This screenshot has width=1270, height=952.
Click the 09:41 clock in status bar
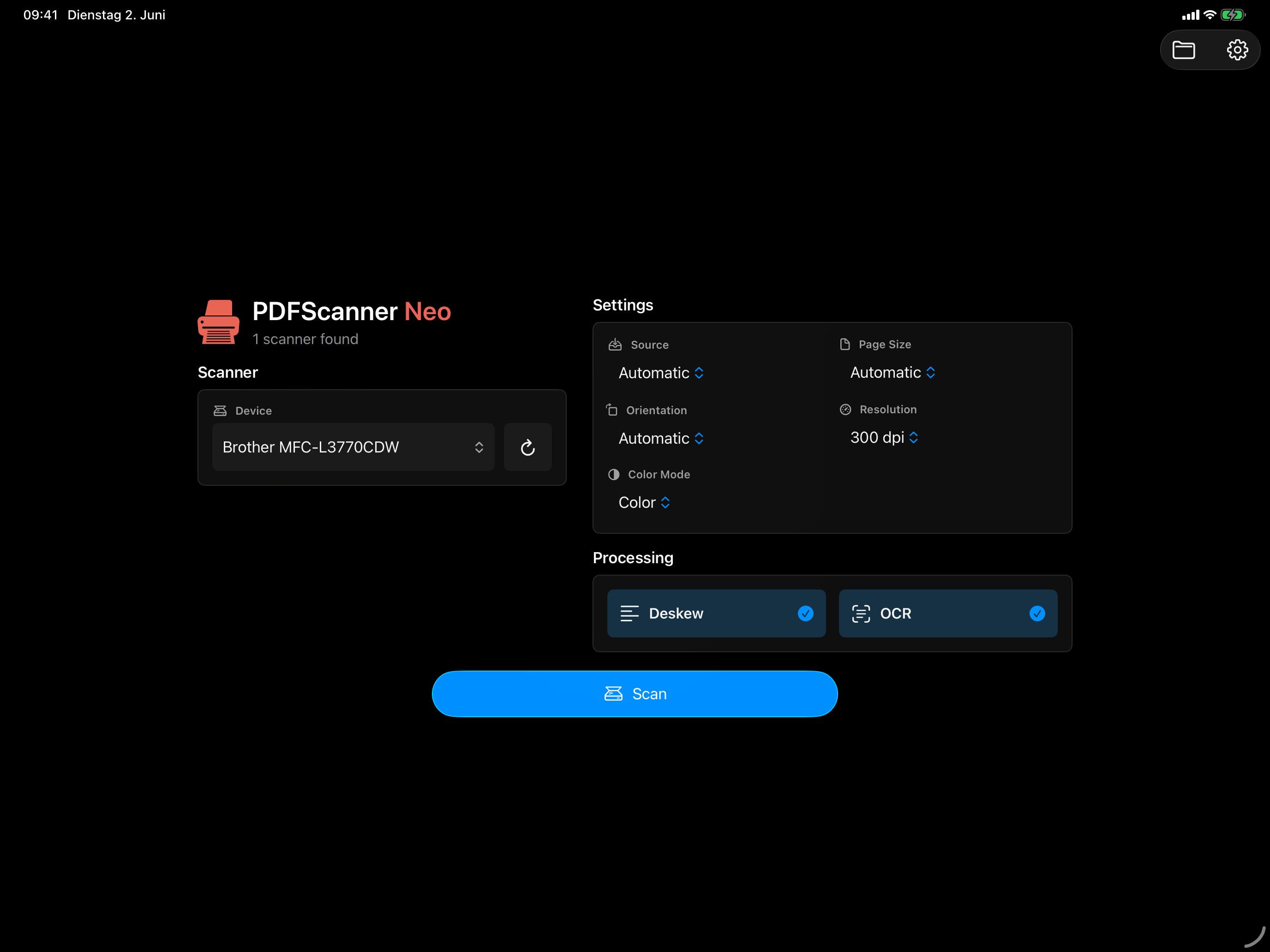click(40, 15)
